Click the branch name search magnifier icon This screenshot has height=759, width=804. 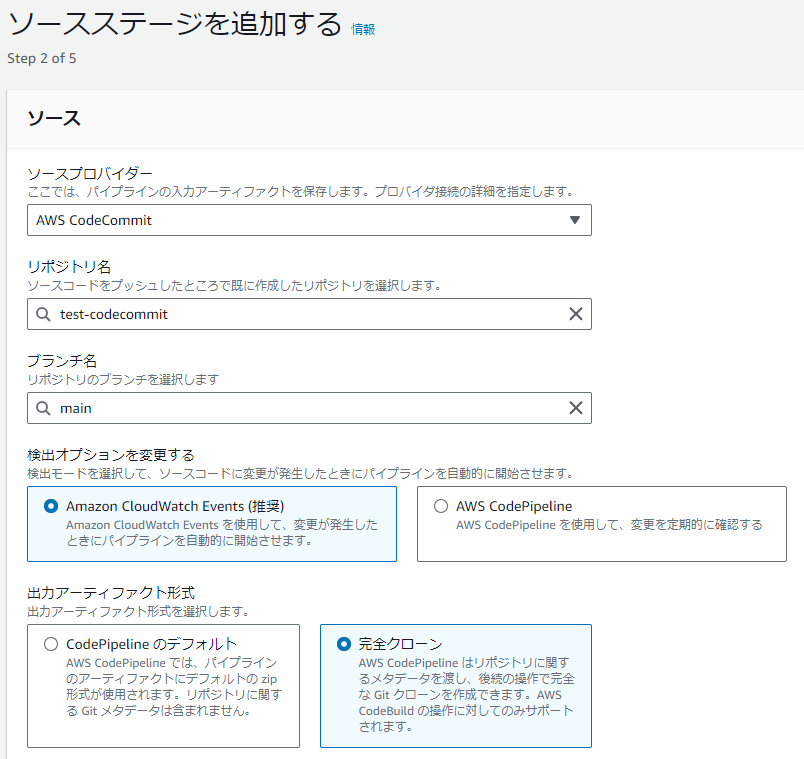[x=43, y=408]
